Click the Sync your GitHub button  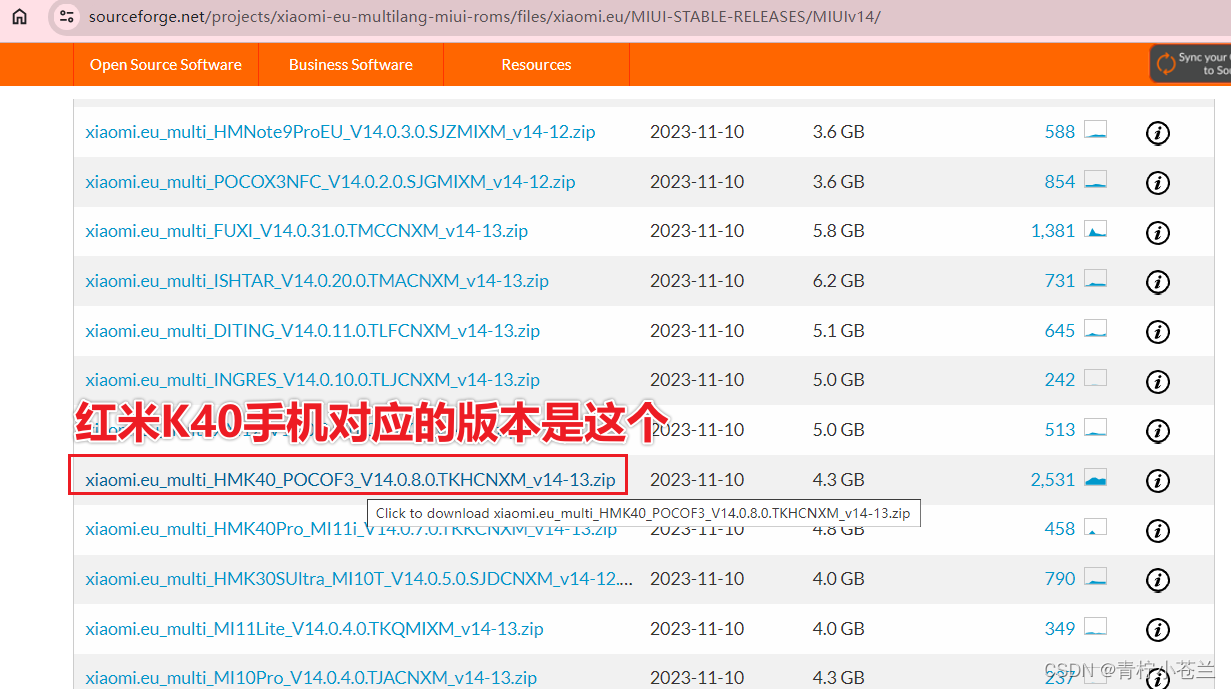(x=1191, y=64)
